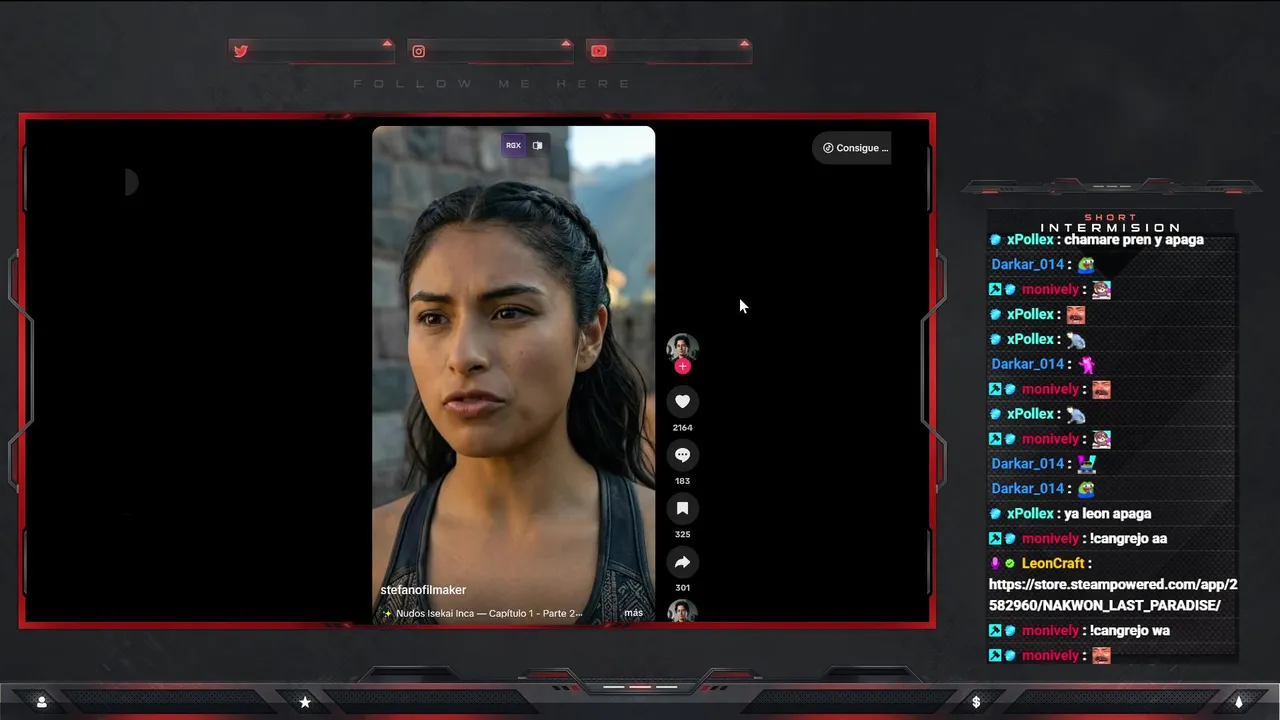Click the saves count 325

pyautogui.click(x=682, y=535)
